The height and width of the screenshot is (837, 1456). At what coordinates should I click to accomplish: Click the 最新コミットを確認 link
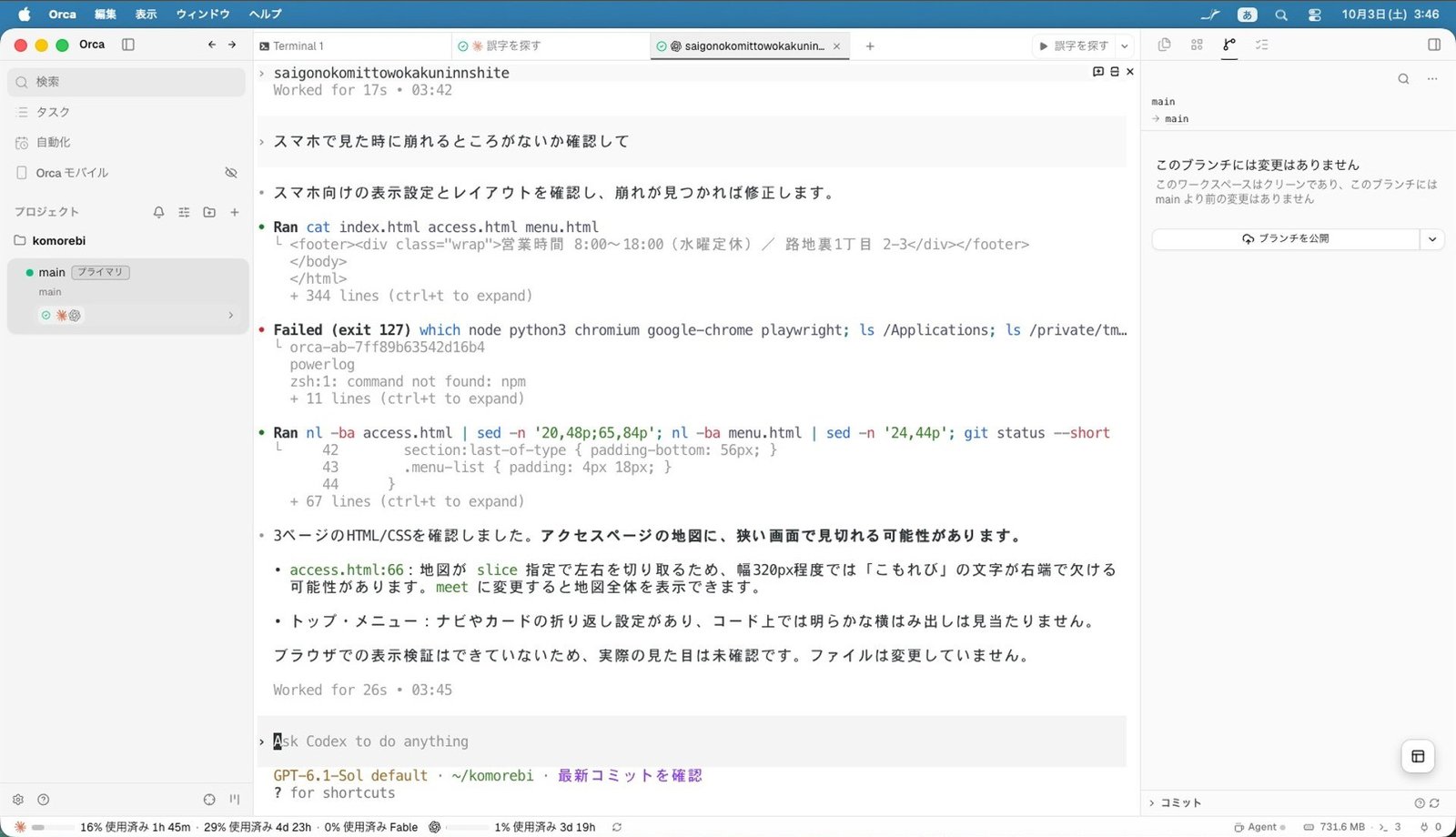pyautogui.click(x=630, y=776)
